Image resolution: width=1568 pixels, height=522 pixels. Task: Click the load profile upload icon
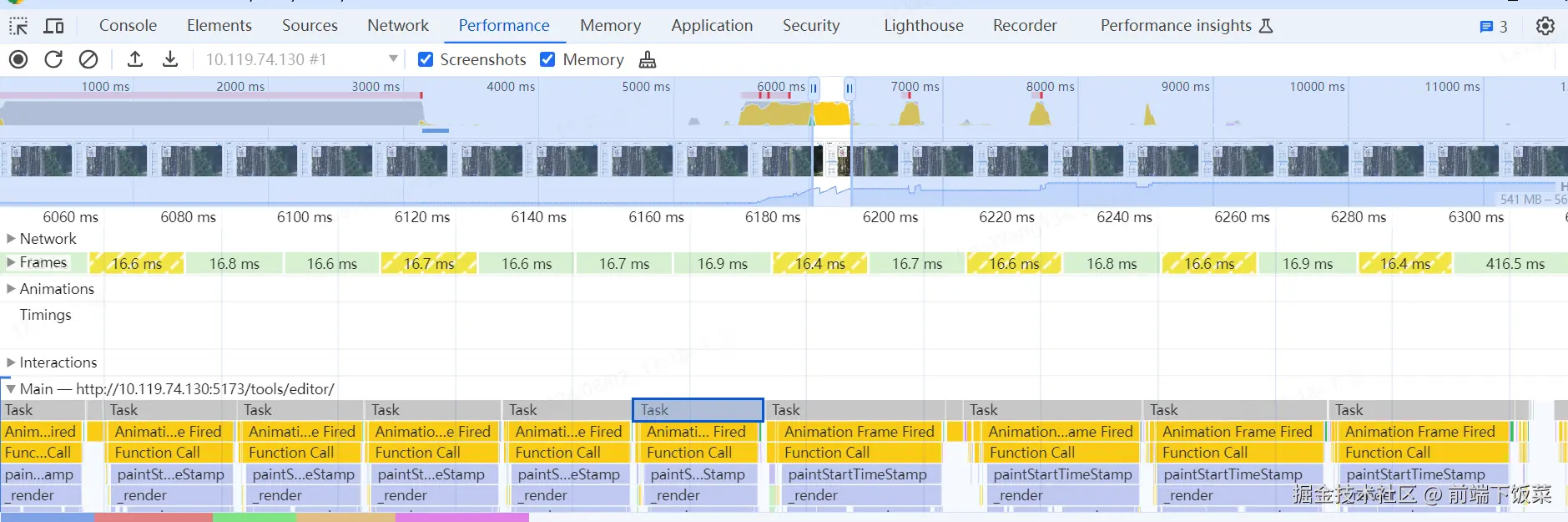pos(135,59)
